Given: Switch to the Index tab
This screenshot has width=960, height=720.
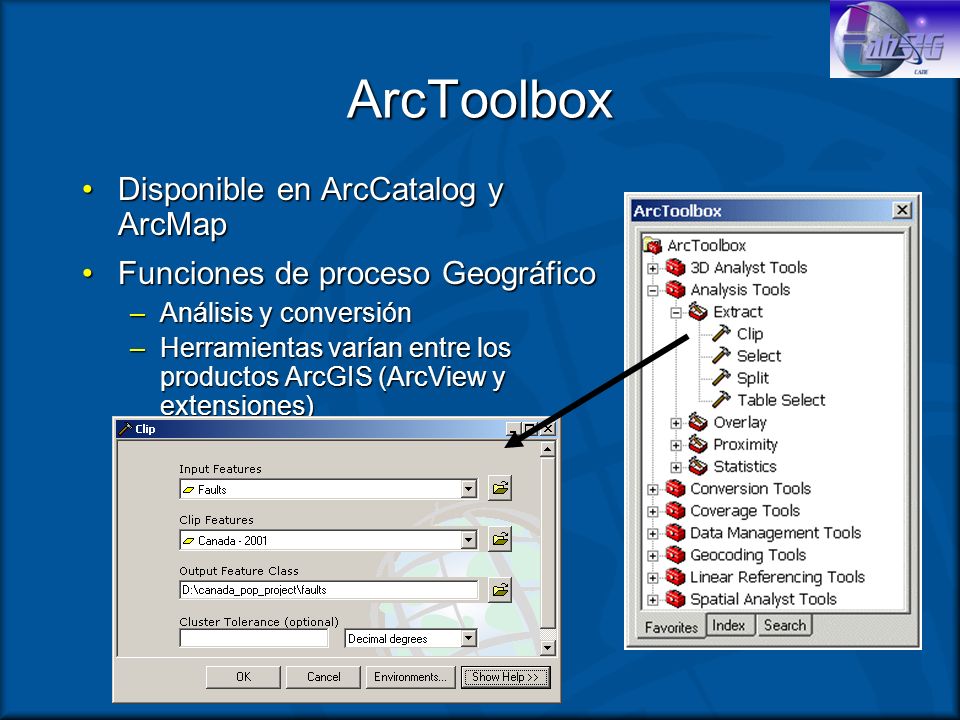Looking at the screenshot, I should click(729, 625).
